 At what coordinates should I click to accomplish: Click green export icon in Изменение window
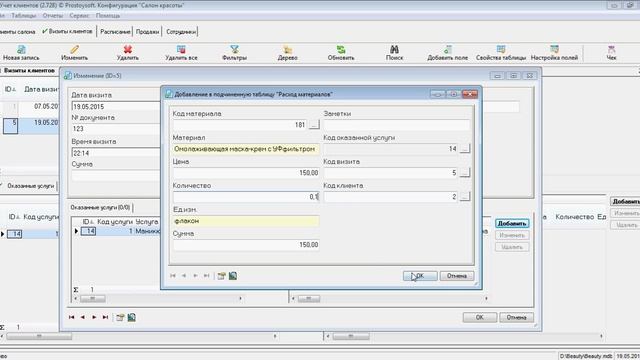pos(131,317)
